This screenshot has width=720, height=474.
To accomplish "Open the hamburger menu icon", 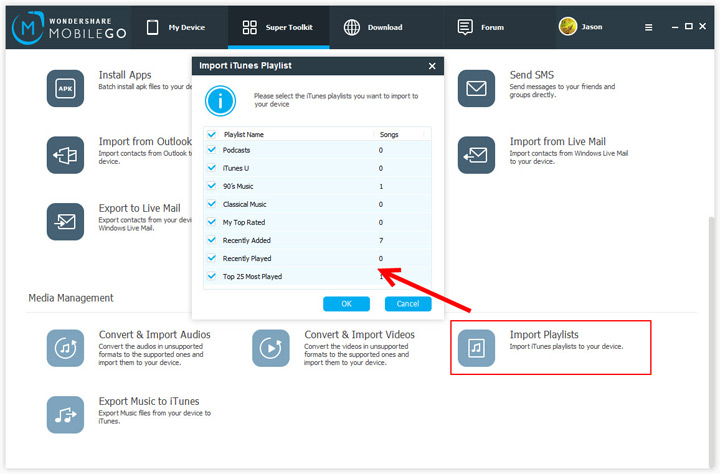I will (648, 28).
